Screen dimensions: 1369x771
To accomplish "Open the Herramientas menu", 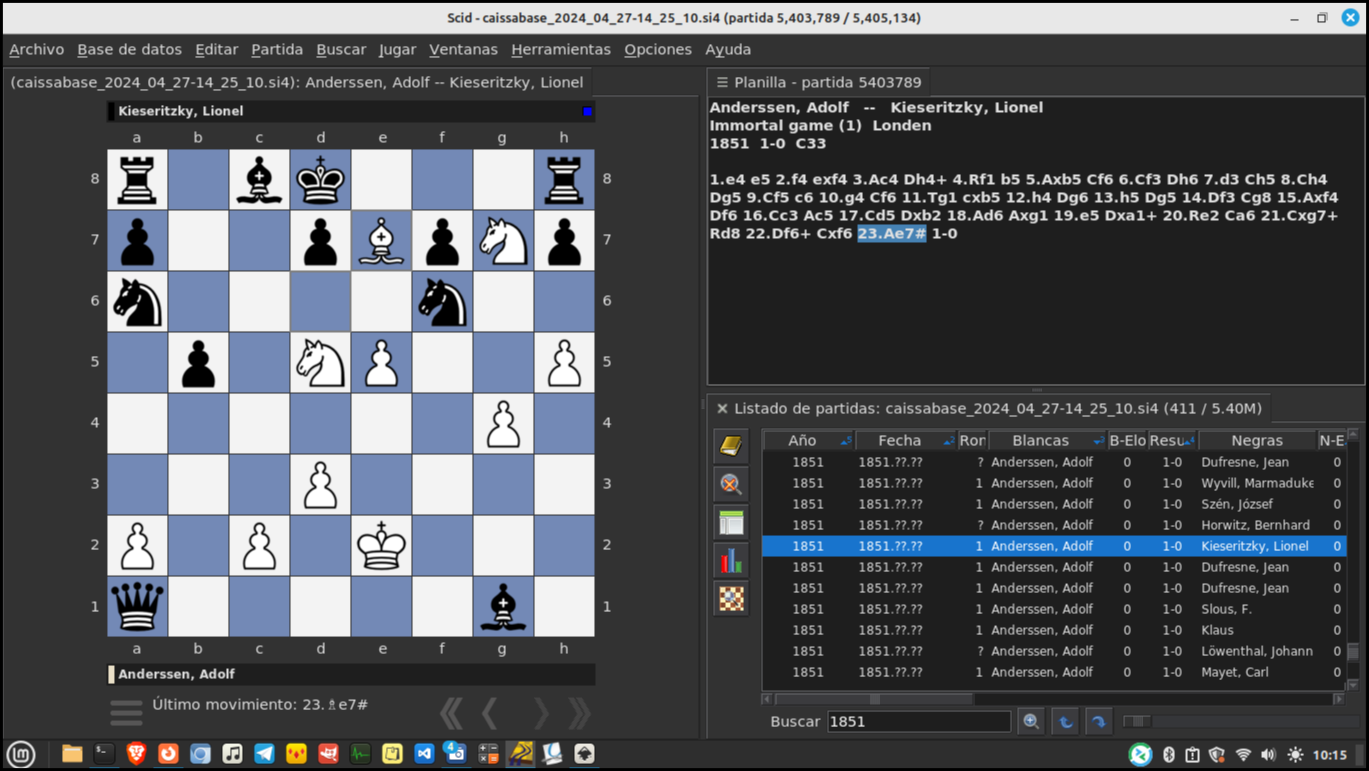I will pos(561,49).
